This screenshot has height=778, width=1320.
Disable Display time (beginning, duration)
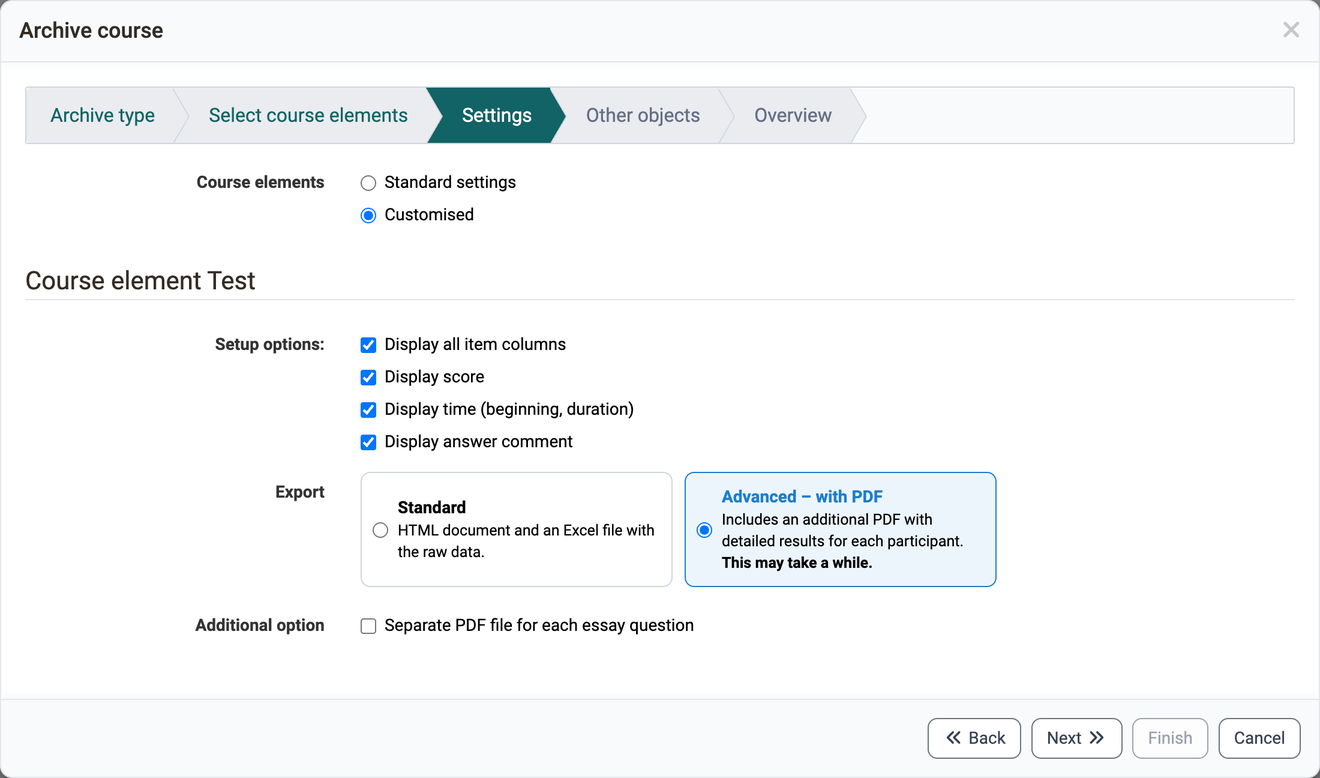tap(368, 410)
